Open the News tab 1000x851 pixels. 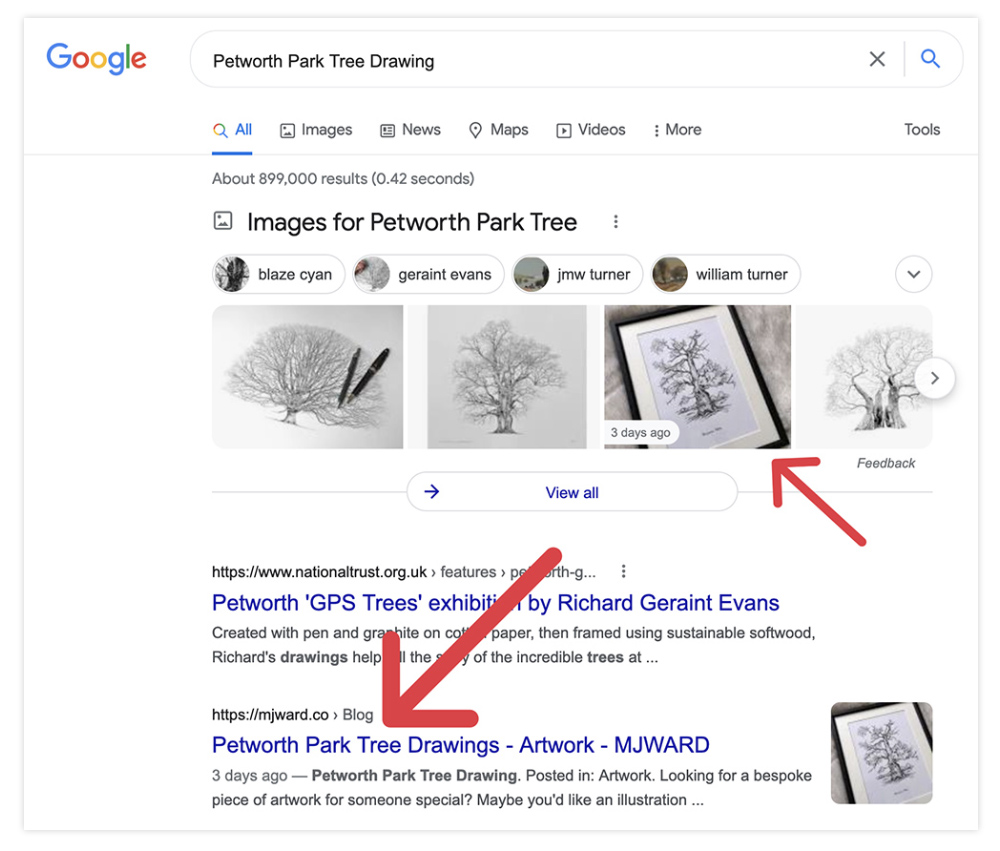(x=410, y=130)
